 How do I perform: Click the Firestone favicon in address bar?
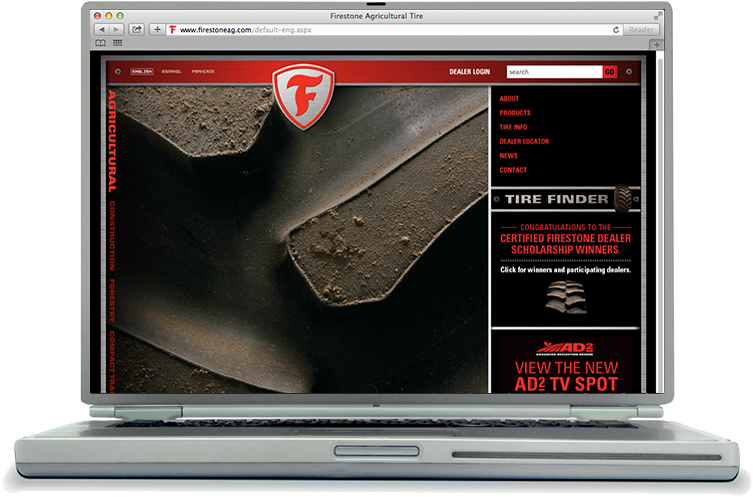(x=172, y=30)
